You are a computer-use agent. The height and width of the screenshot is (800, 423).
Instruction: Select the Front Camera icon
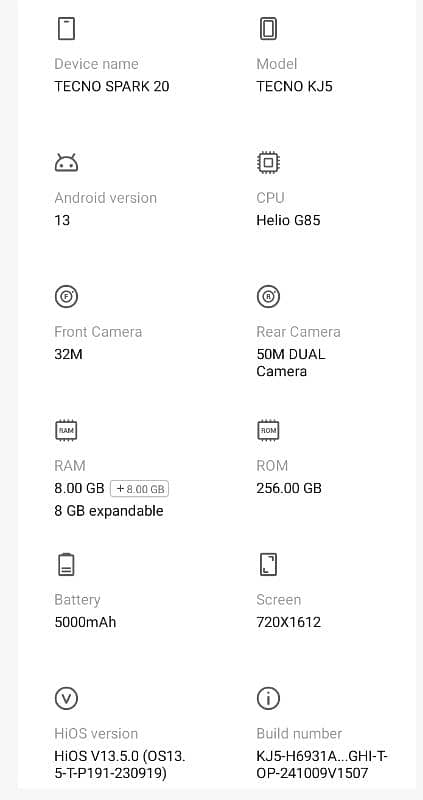pos(66,296)
